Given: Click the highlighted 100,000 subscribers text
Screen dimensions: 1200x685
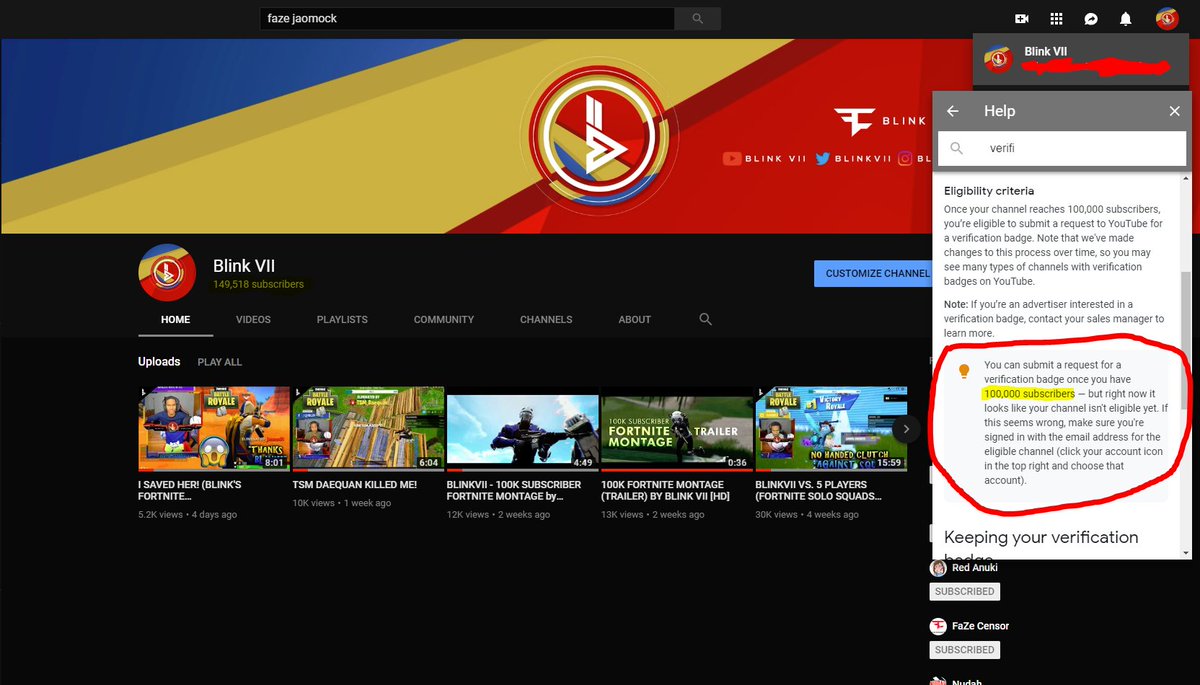Looking at the screenshot, I should [x=1029, y=394].
